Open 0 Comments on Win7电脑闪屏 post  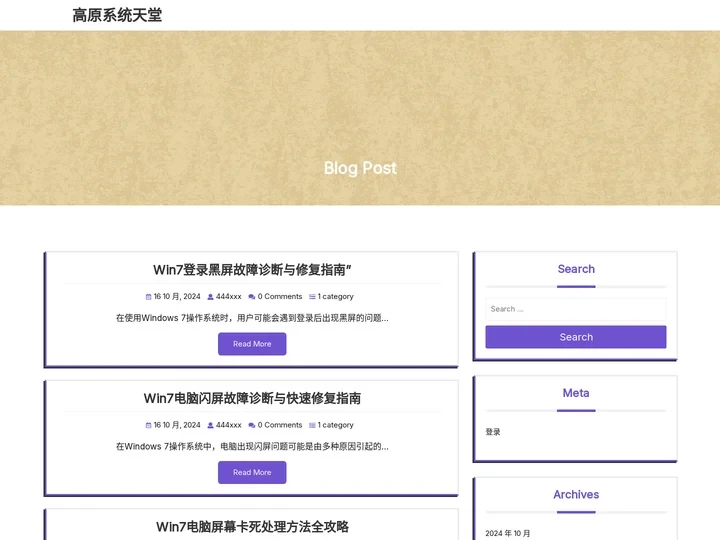[280, 425]
